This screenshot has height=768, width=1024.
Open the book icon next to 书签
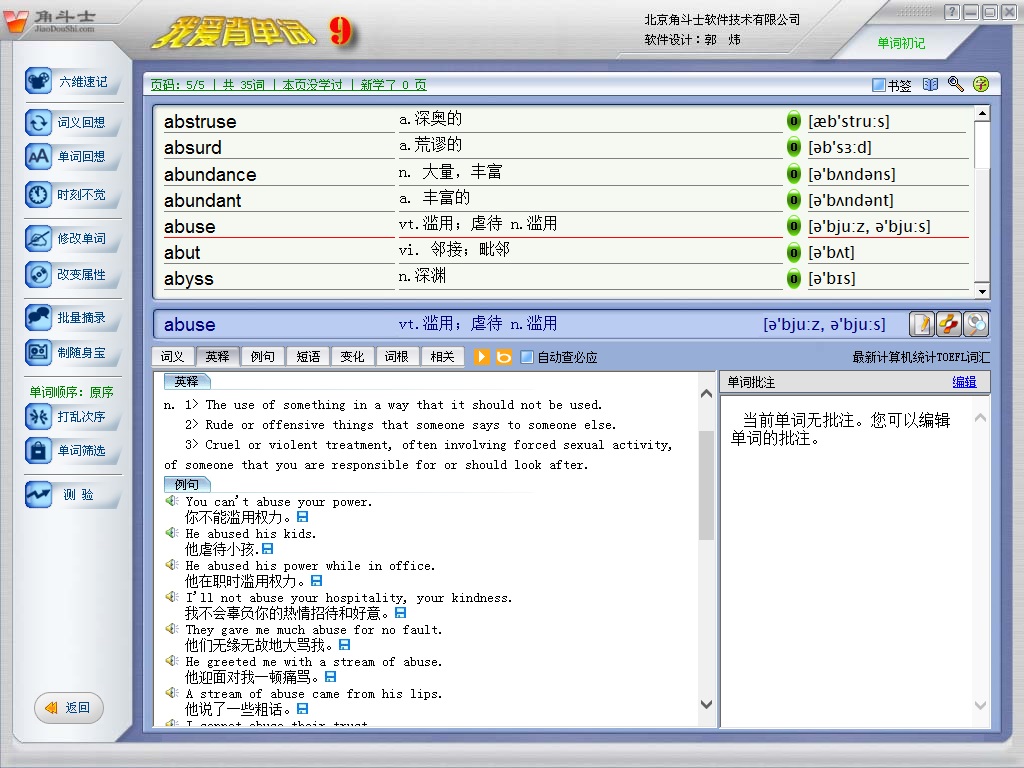coord(931,85)
